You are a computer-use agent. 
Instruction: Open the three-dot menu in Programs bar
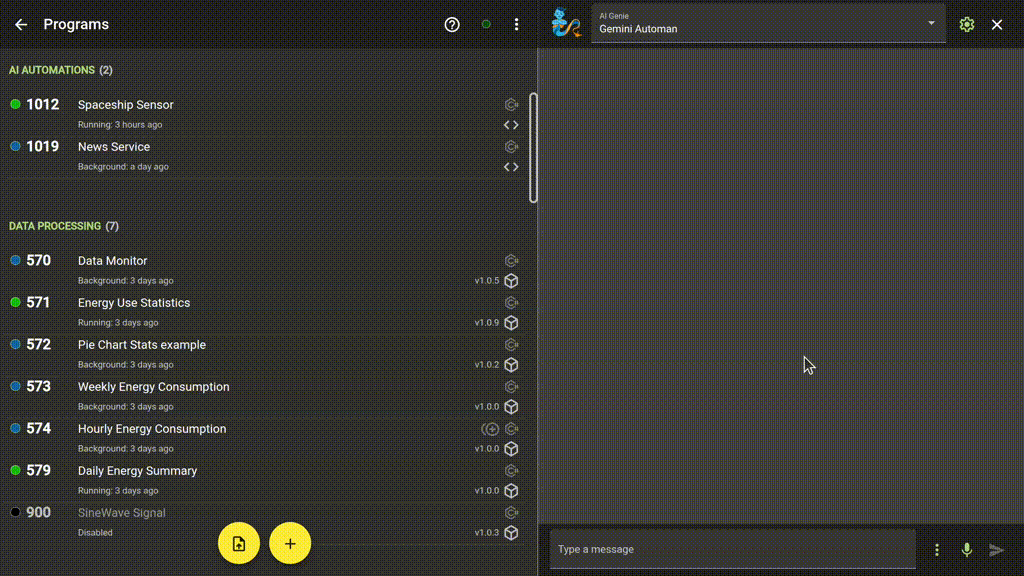point(516,24)
